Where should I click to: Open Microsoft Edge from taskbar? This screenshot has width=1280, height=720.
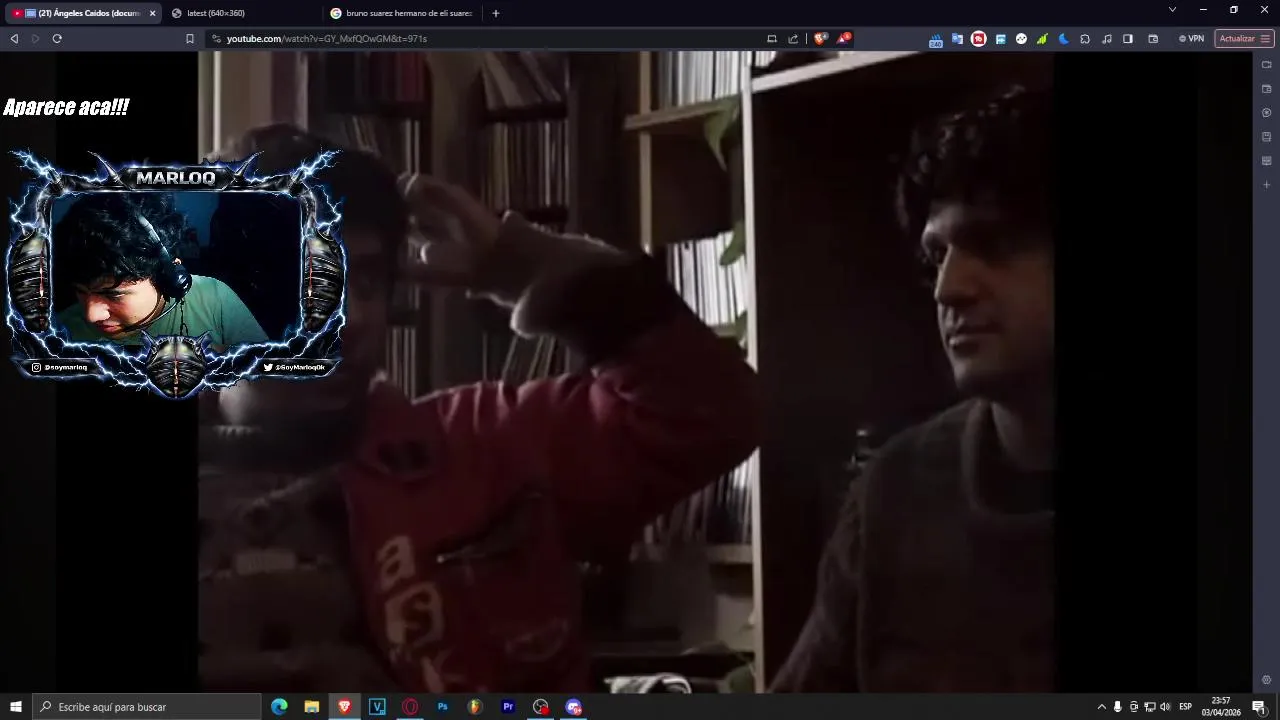279,707
